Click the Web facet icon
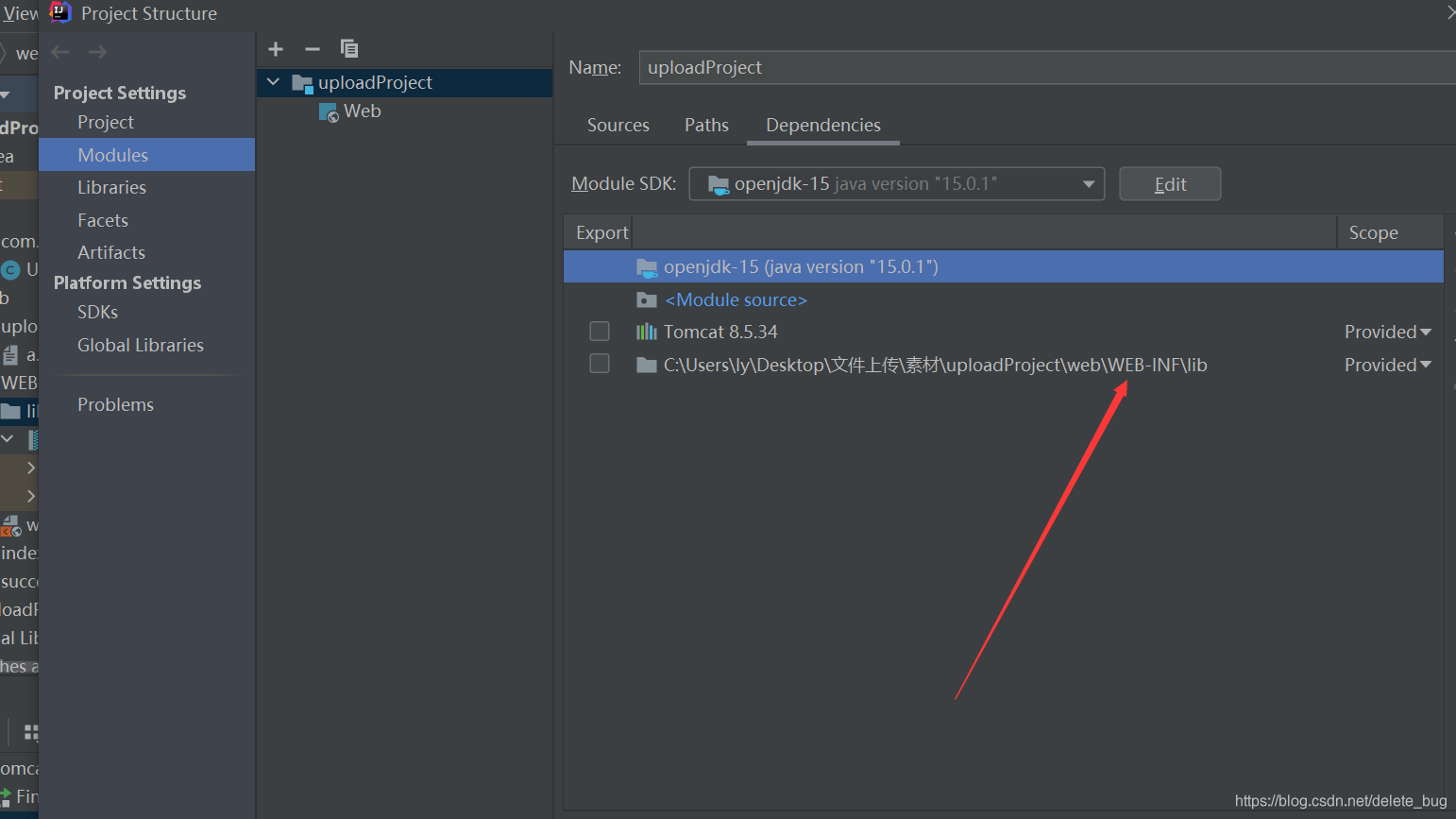Viewport: 1456px width, 819px height. pos(329,112)
